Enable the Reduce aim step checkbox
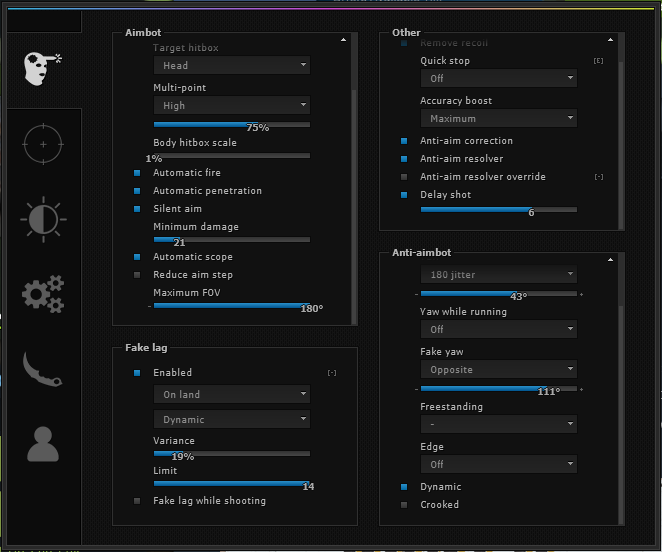The image size is (662, 552). (138, 275)
